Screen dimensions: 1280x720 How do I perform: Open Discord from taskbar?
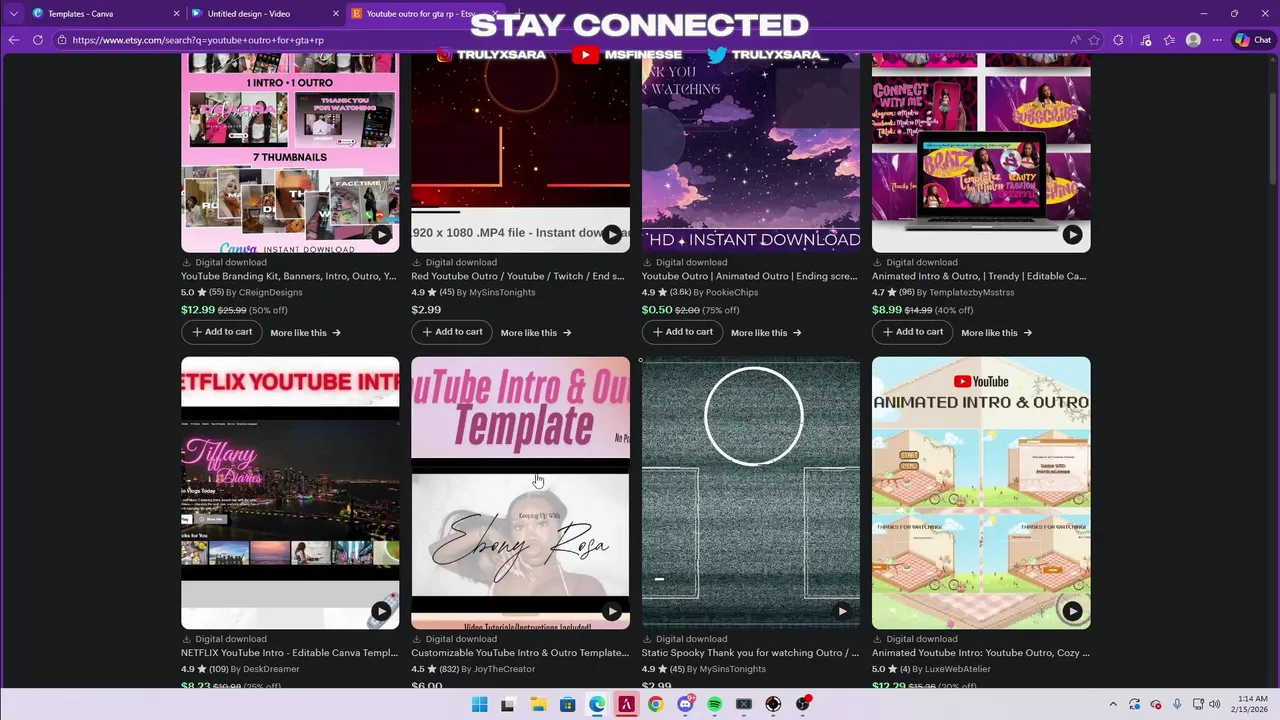[x=685, y=704]
